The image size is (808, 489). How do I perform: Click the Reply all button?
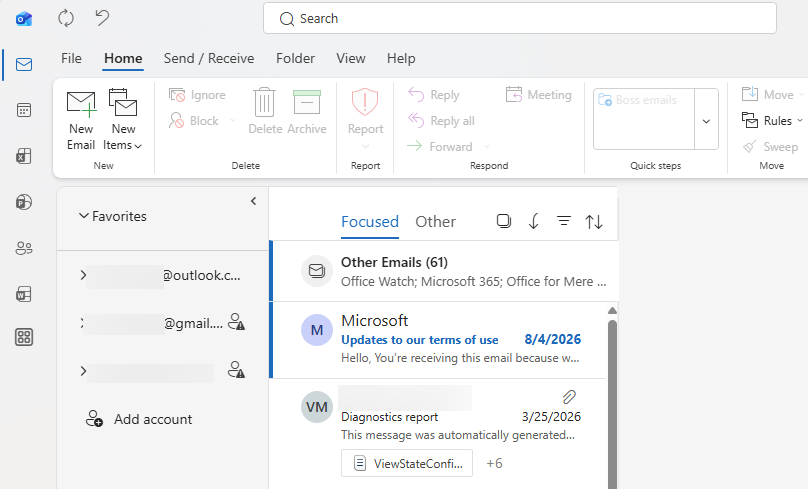[x=441, y=121]
